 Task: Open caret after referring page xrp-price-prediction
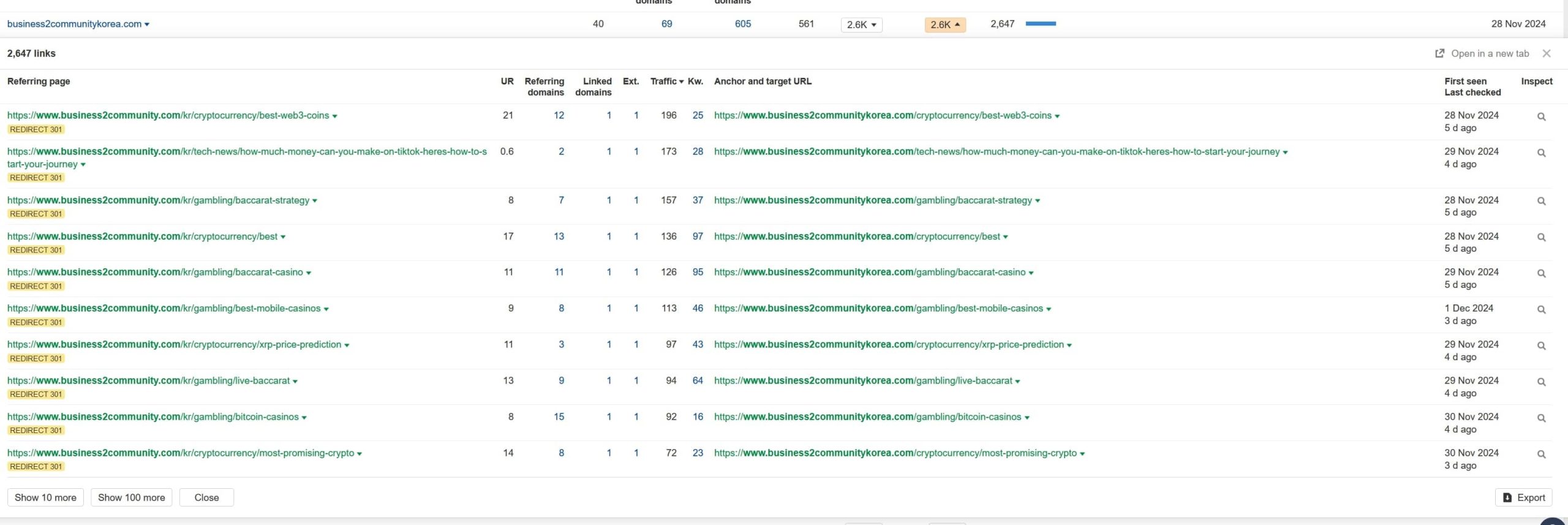(x=347, y=346)
